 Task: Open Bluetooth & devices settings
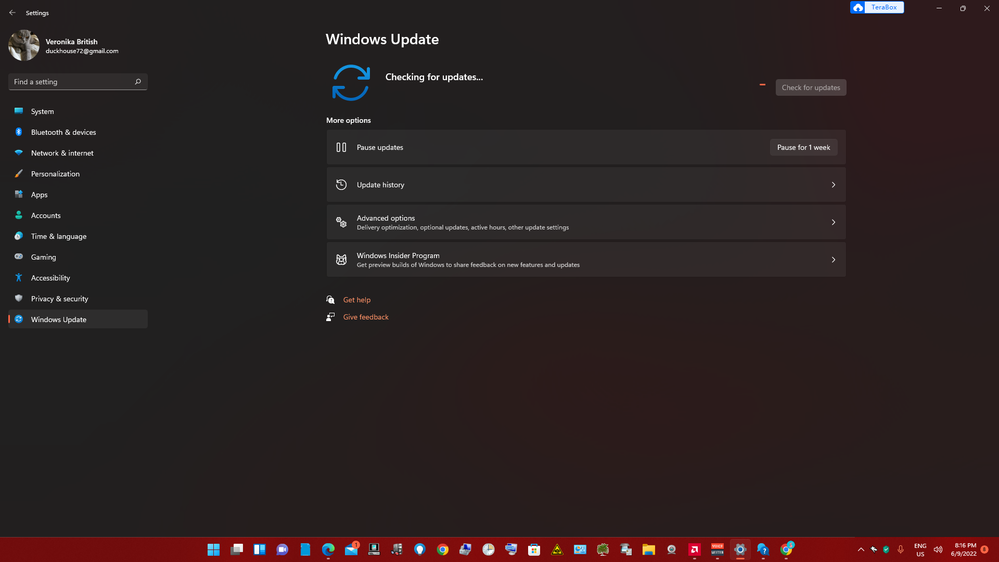[x=78, y=132]
